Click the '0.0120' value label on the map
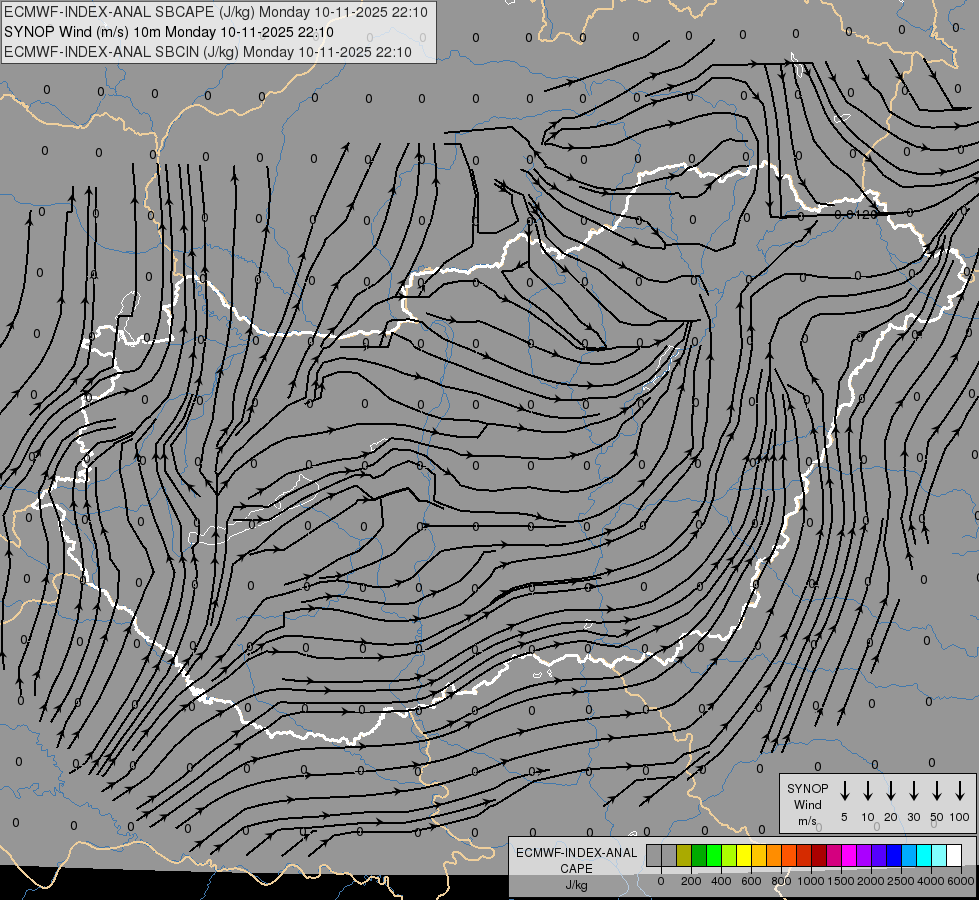The height and width of the screenshot is (900, 979). point(855,214)
